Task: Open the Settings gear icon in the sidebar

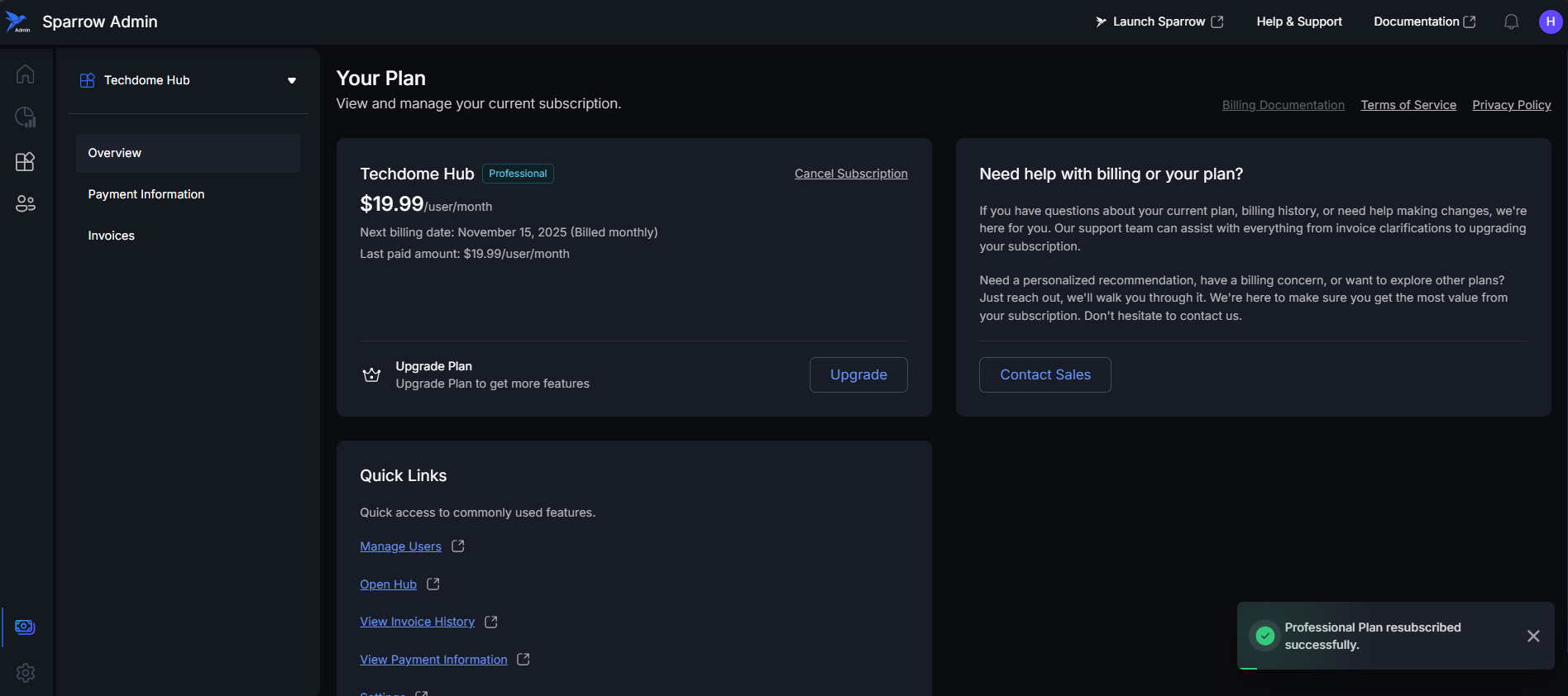Action: (x=25, y=673)
